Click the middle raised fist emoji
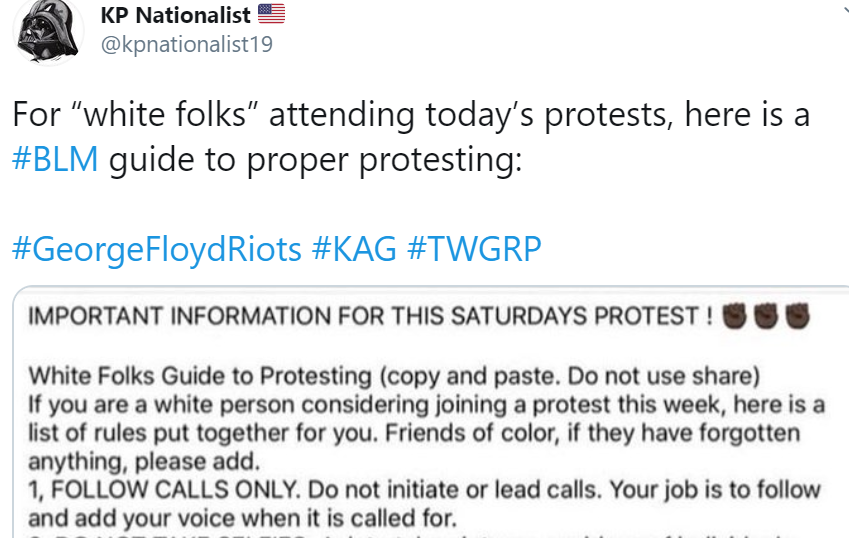The width and height of the screenshot is (849, 538). click(766, 316)
